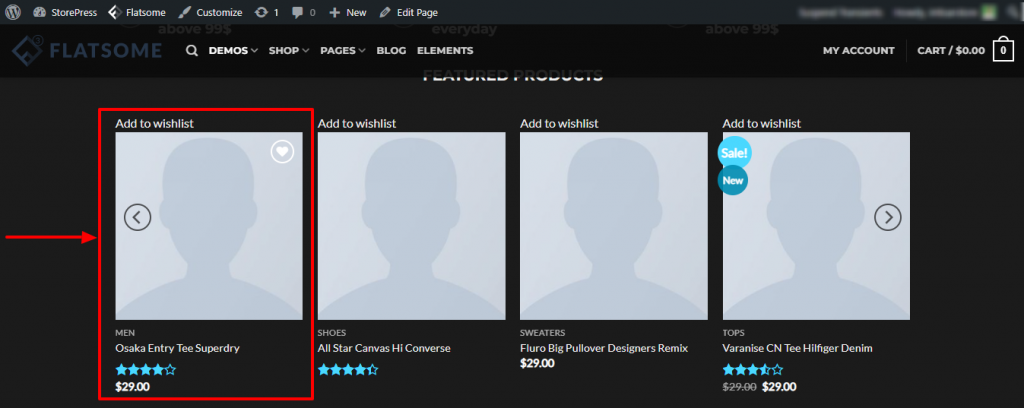Image resolution: width=1024 pixels, height=408 pixels.
Task: Open All Star Canvas Hi Converse title
Action: click(384, 348)
